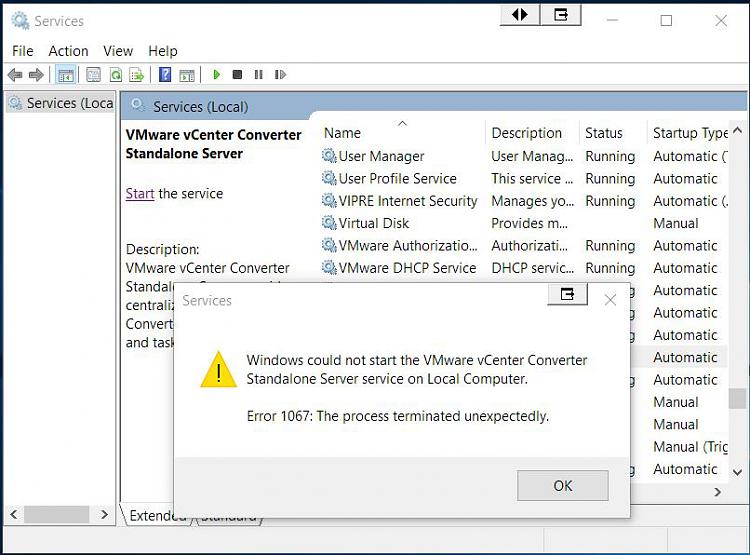This screenshot has width=750, height=555.
Task: Click the Refresh toolbar icon
Action: pyautogui.click(x=115, y=75)
